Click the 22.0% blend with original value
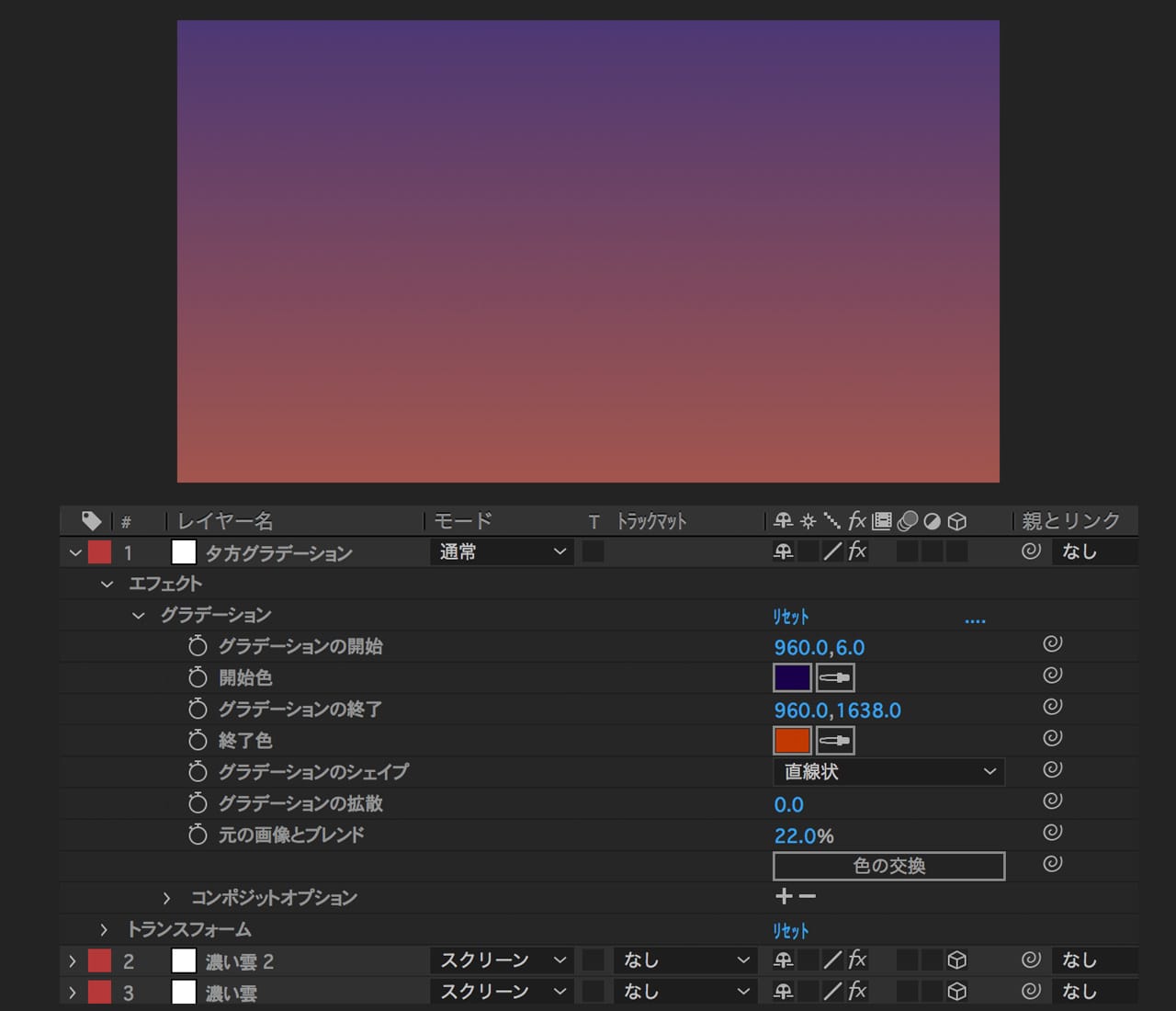Image resolution: width=1176 pixels, height=1011 pixels. coord(803,836)
